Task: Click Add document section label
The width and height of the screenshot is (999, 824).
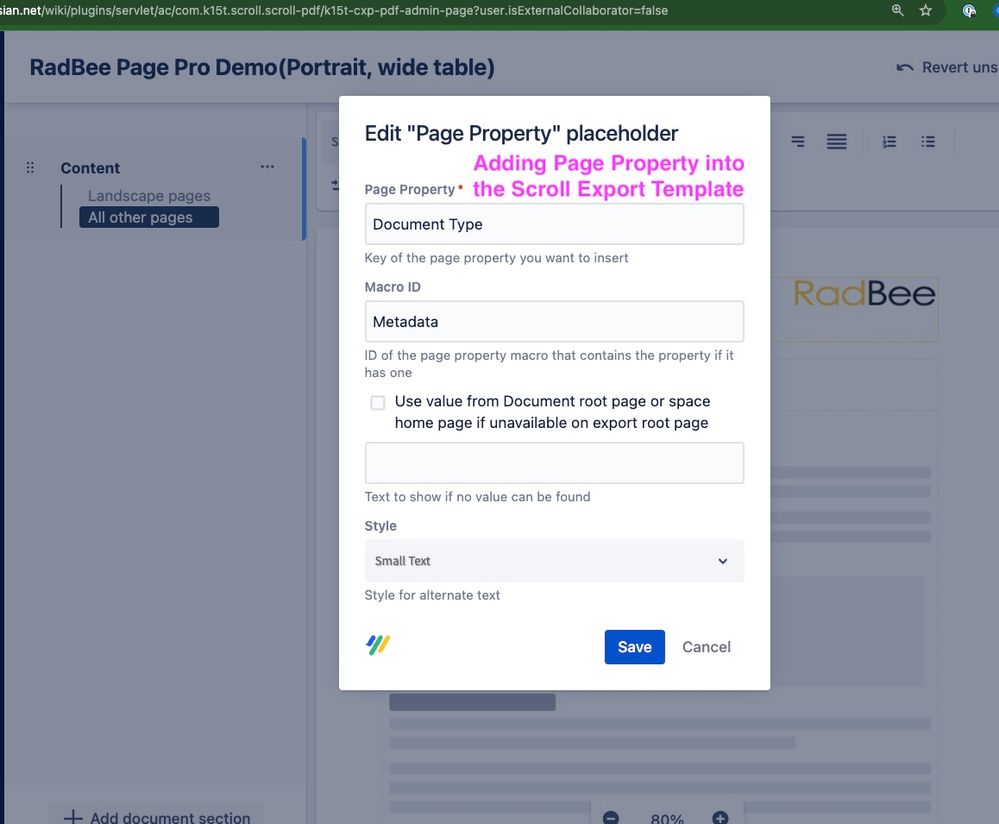Action: 170,818
